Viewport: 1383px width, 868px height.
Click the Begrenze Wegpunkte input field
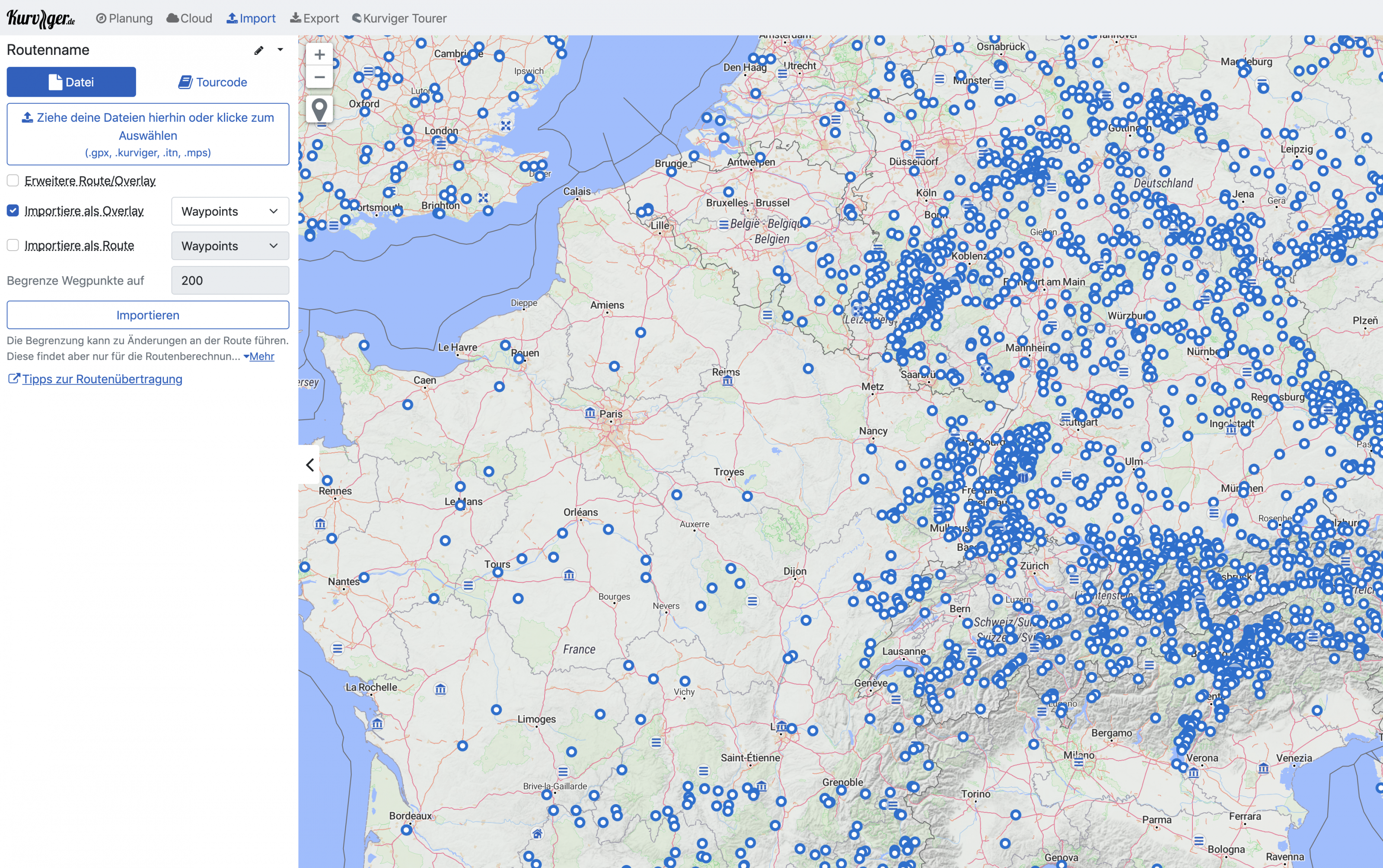[229, 281]
